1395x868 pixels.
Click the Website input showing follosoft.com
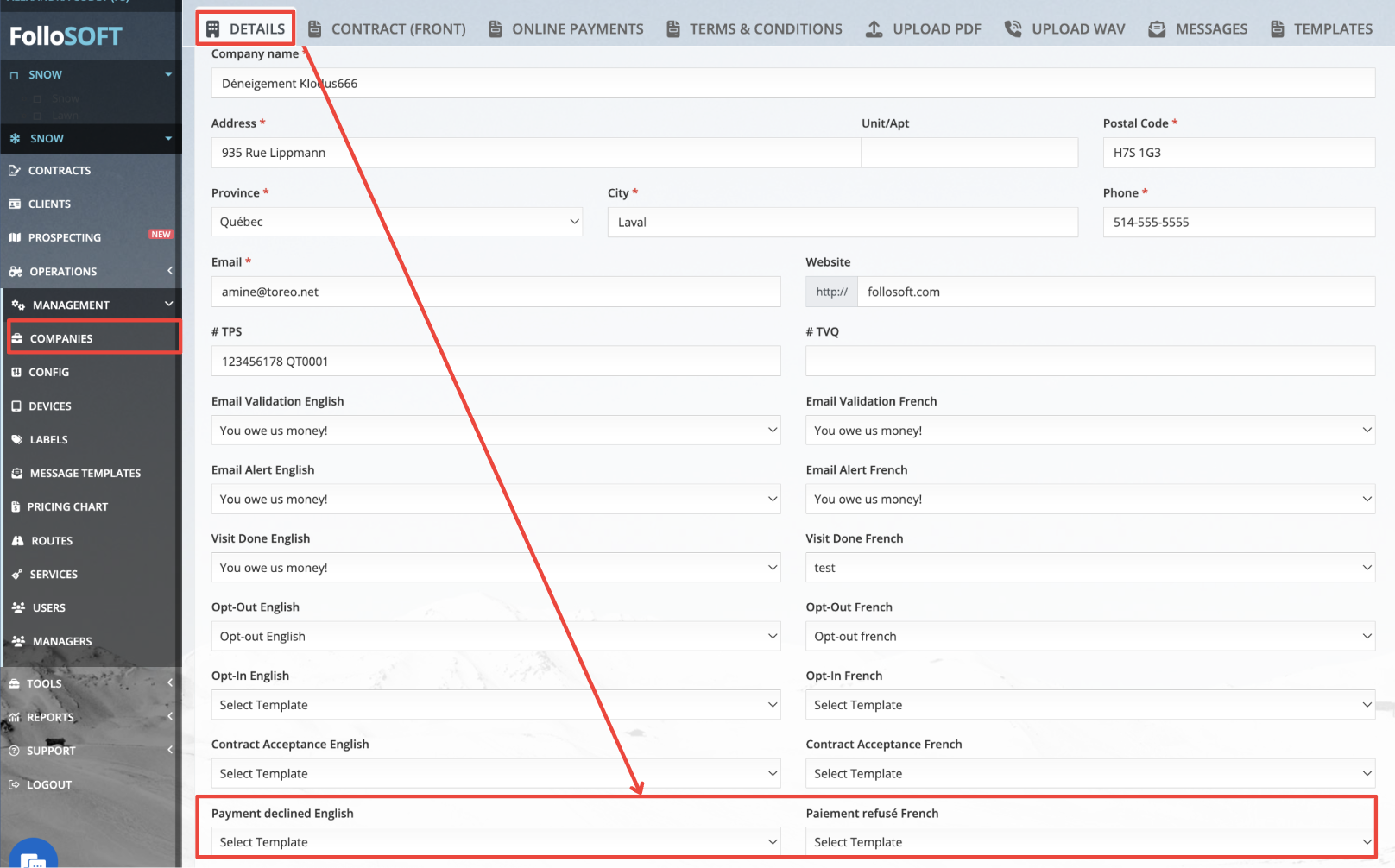[x=1115, y=292]
